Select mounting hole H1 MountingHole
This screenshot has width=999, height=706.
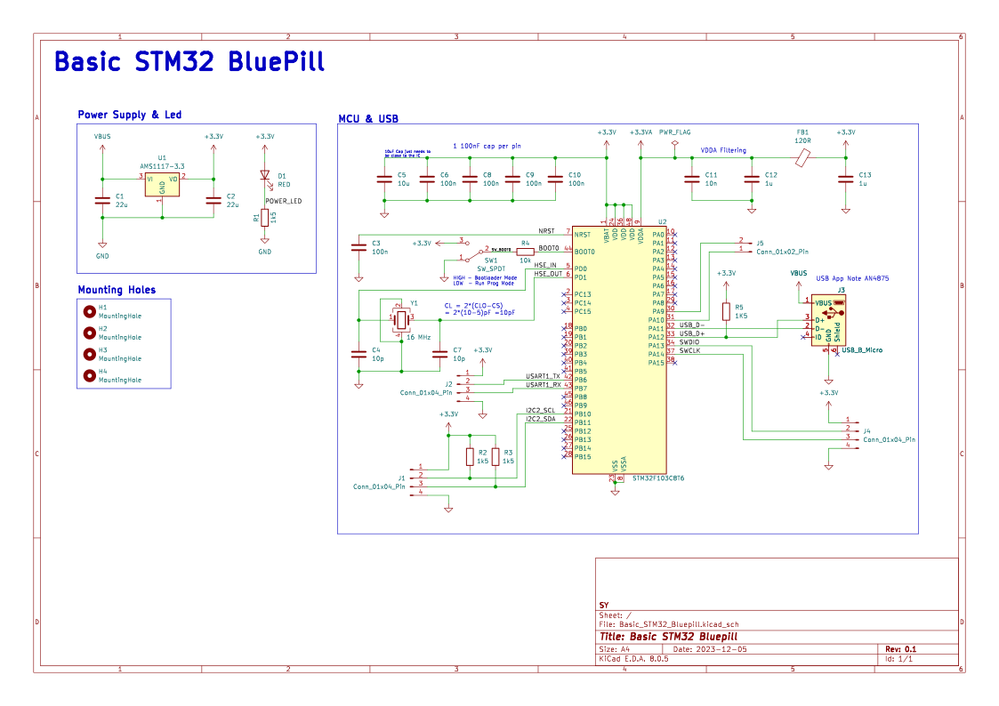(89, 311)
